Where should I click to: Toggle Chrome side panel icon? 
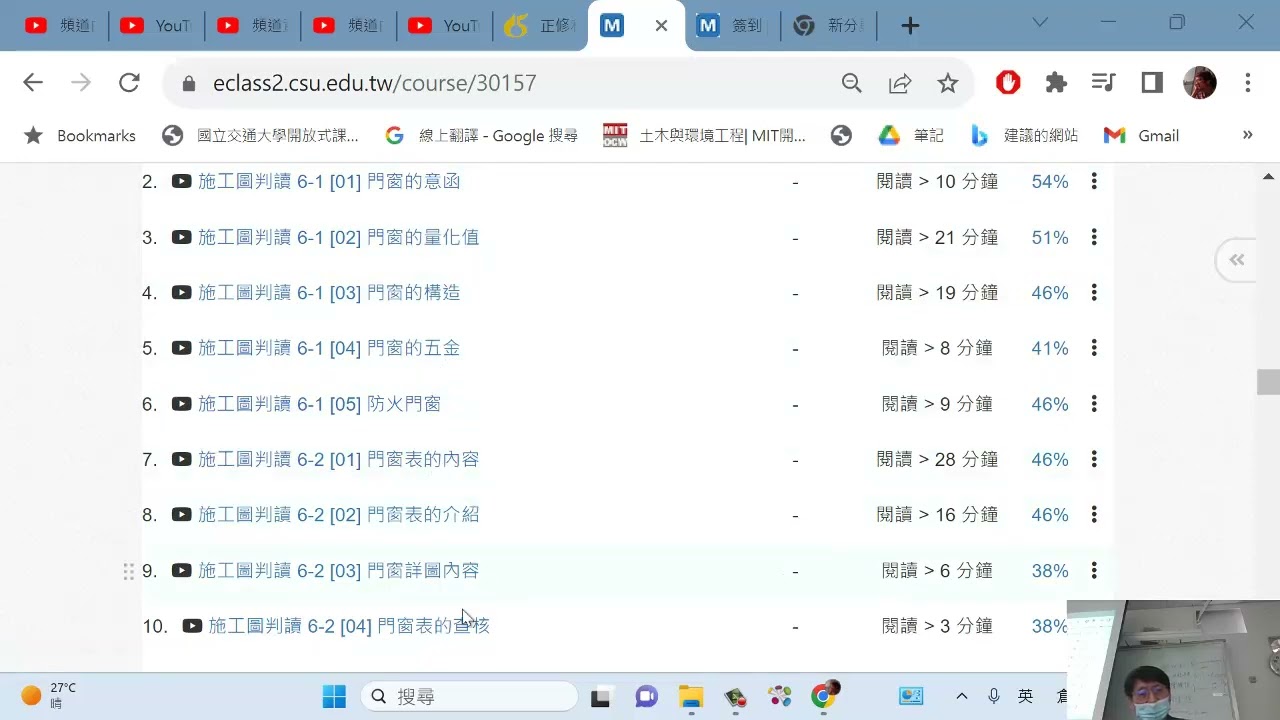tap(1152, 83)
